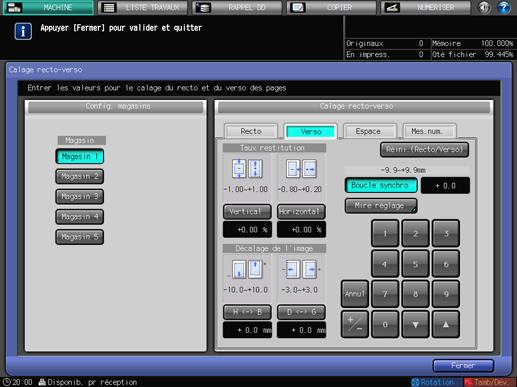Screen dimensions: 517x387
Task: Click the clock icon showing 20:00
Action: [7, 382]
